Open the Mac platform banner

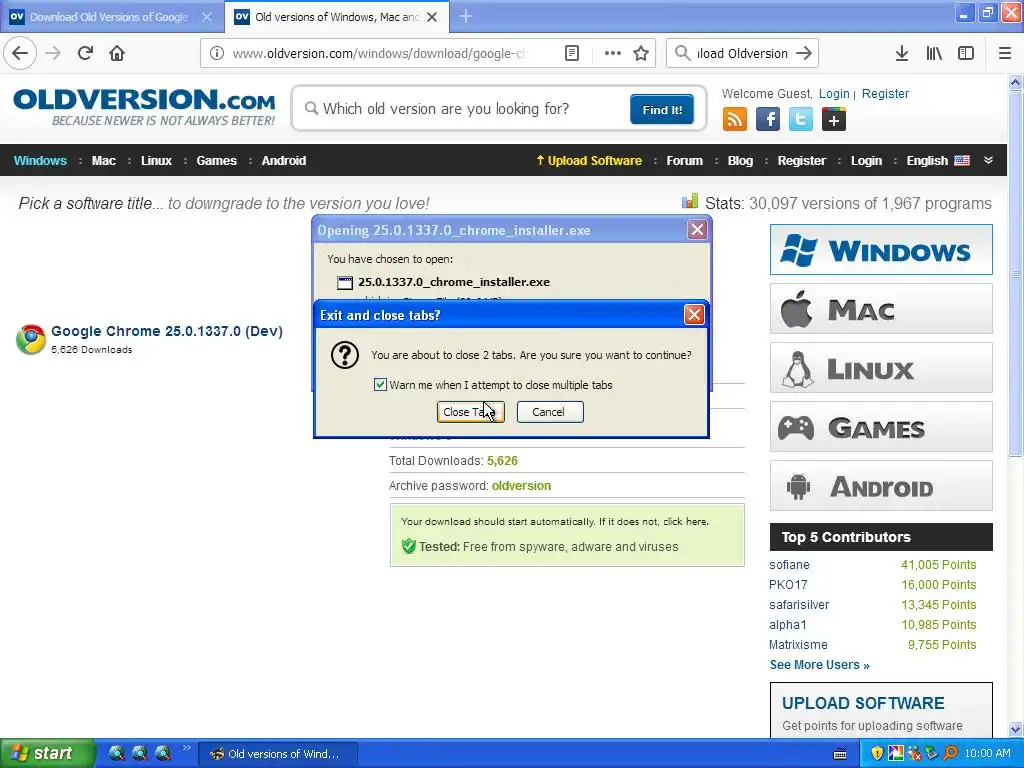click(881, 308)
